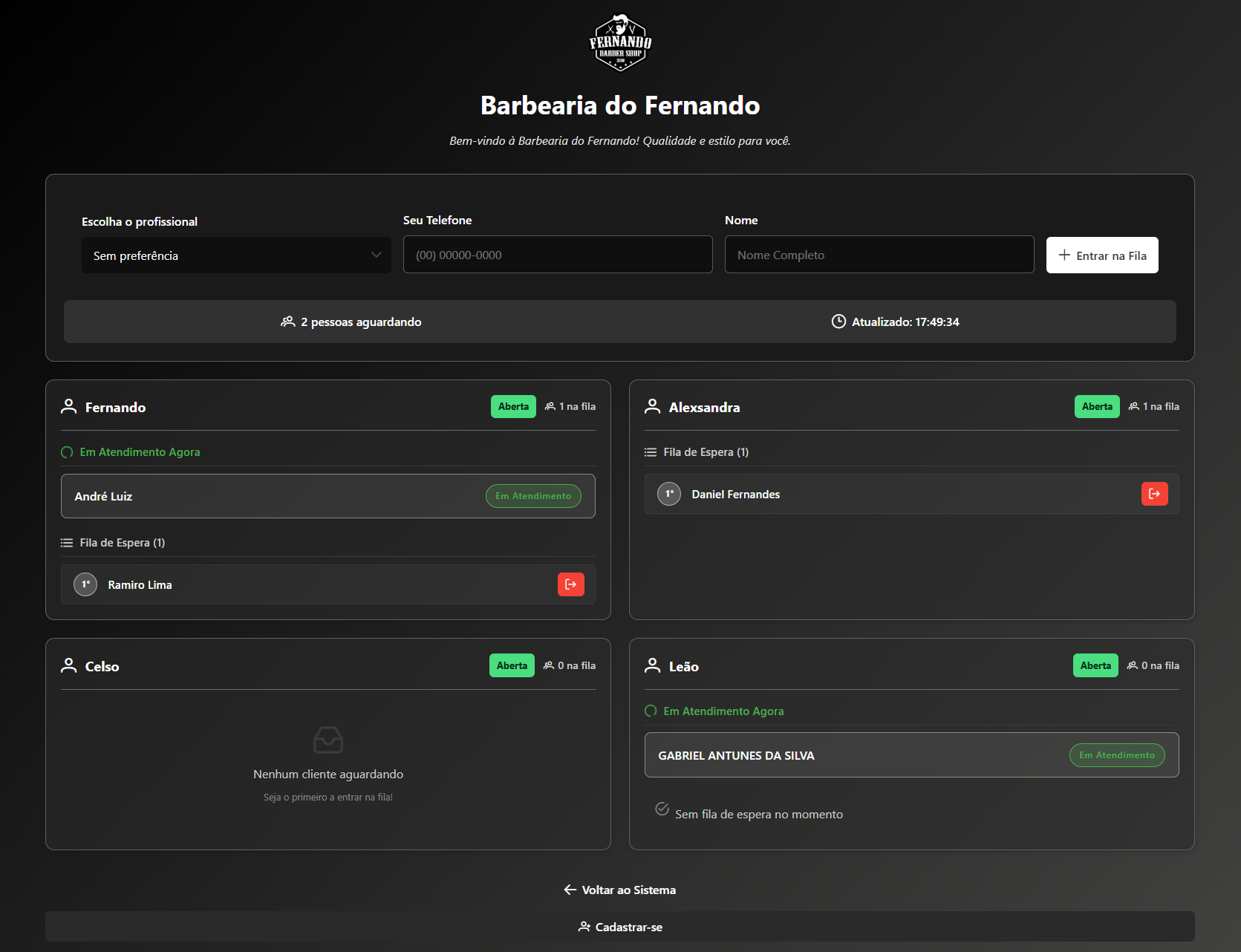Click the Cadastrar-se button
Screen dimensions: 1241x952
620,927
